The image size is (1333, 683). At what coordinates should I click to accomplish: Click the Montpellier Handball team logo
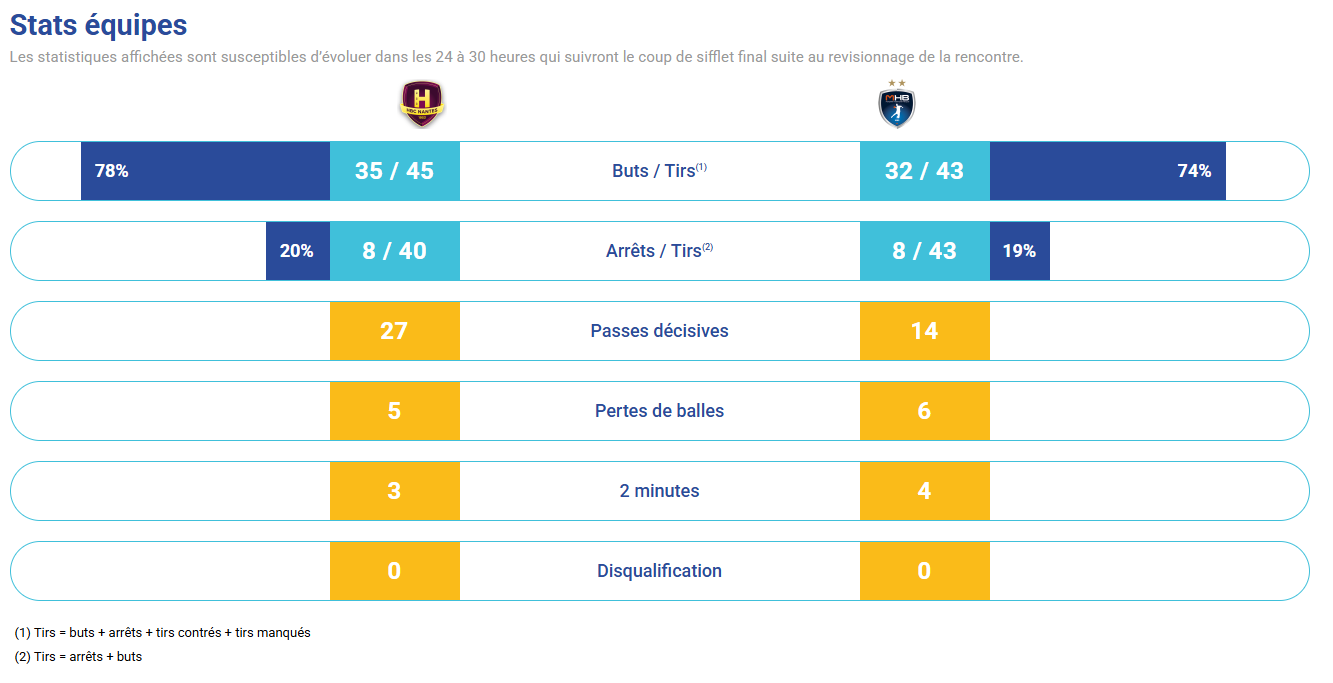896,104
